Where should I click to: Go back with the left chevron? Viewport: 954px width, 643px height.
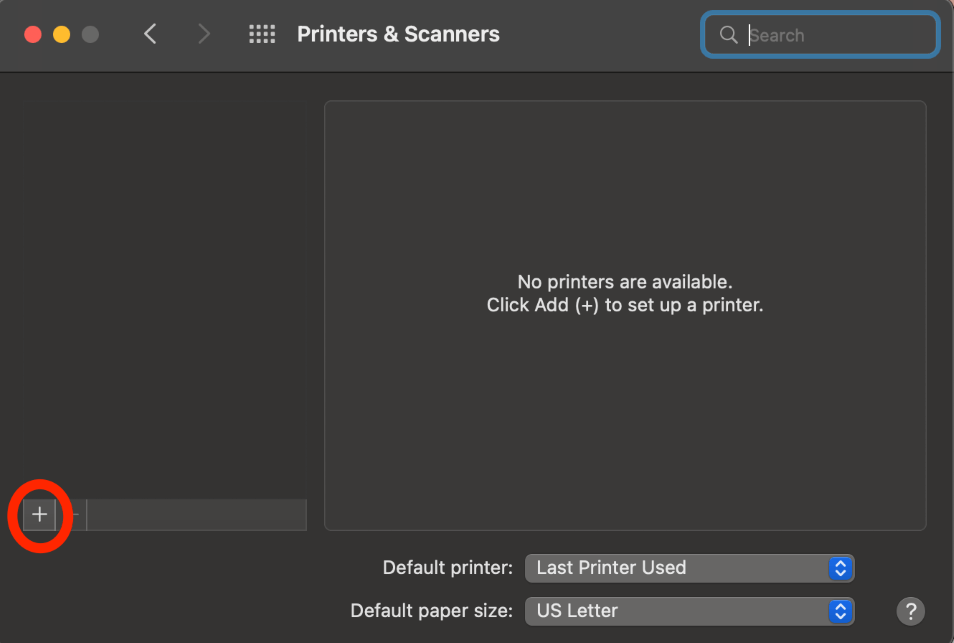[x=150, y=35]
